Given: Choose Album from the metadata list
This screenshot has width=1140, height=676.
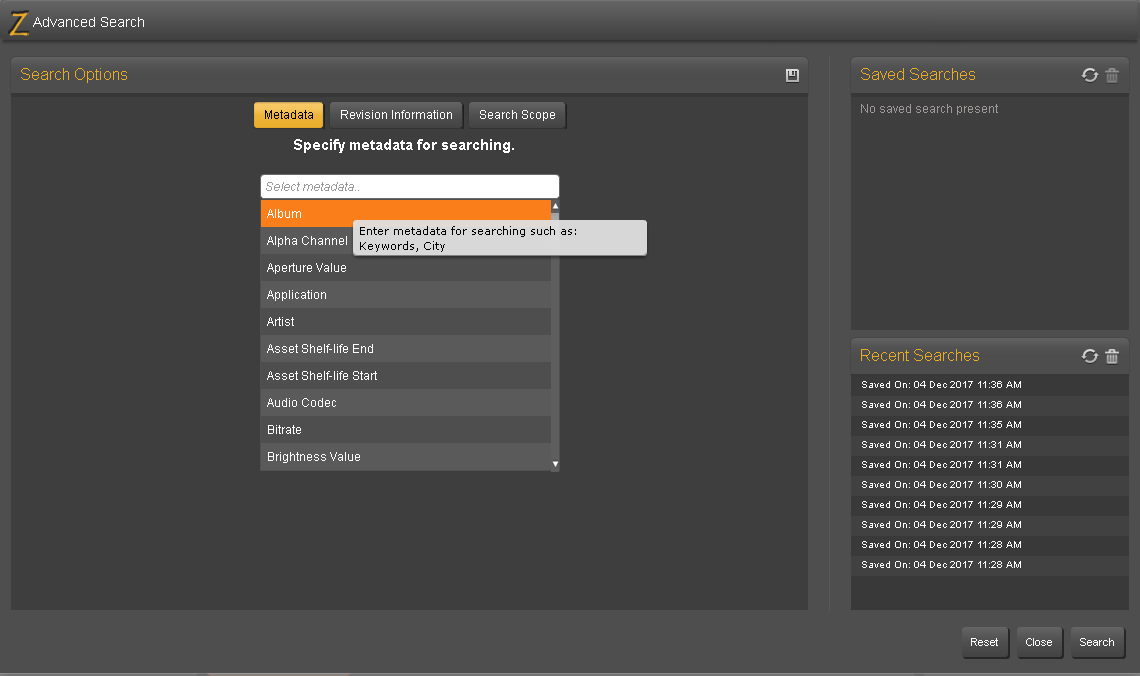Looking at the screenshot, I should coord(406,214).
